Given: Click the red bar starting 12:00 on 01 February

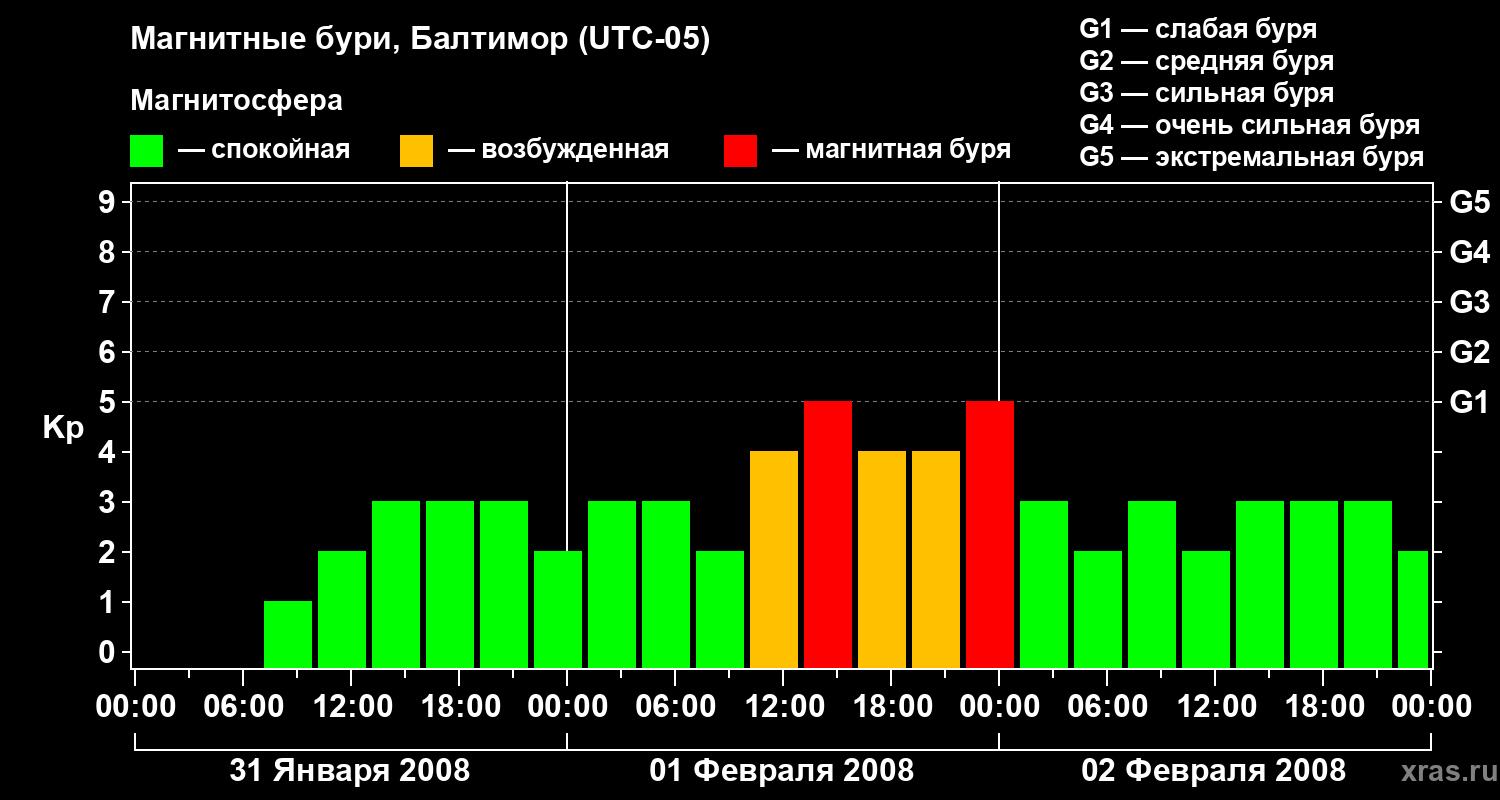Looking at the screenshot, I should (828, 535).
